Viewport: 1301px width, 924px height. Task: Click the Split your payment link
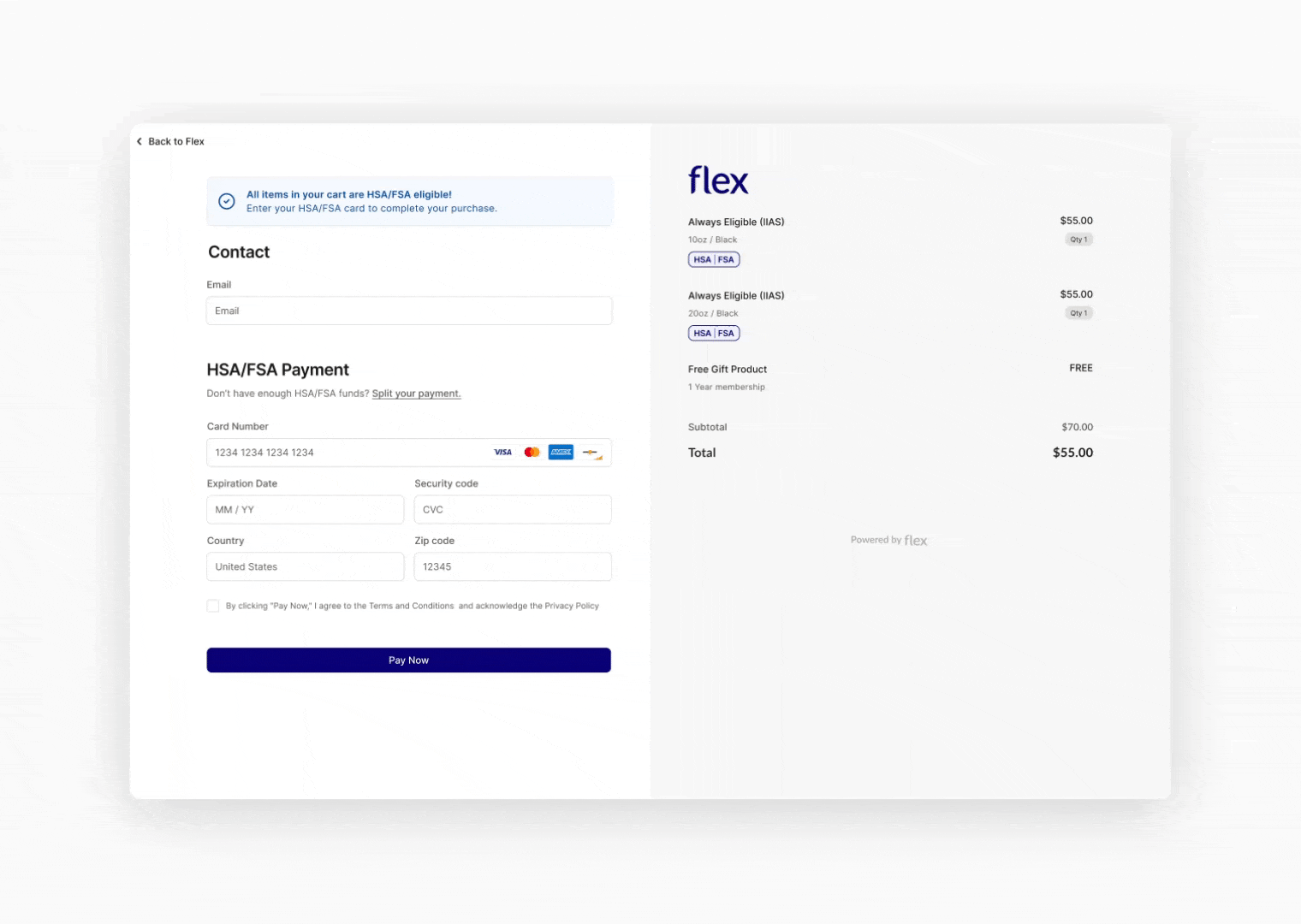(x=417, y=394)
